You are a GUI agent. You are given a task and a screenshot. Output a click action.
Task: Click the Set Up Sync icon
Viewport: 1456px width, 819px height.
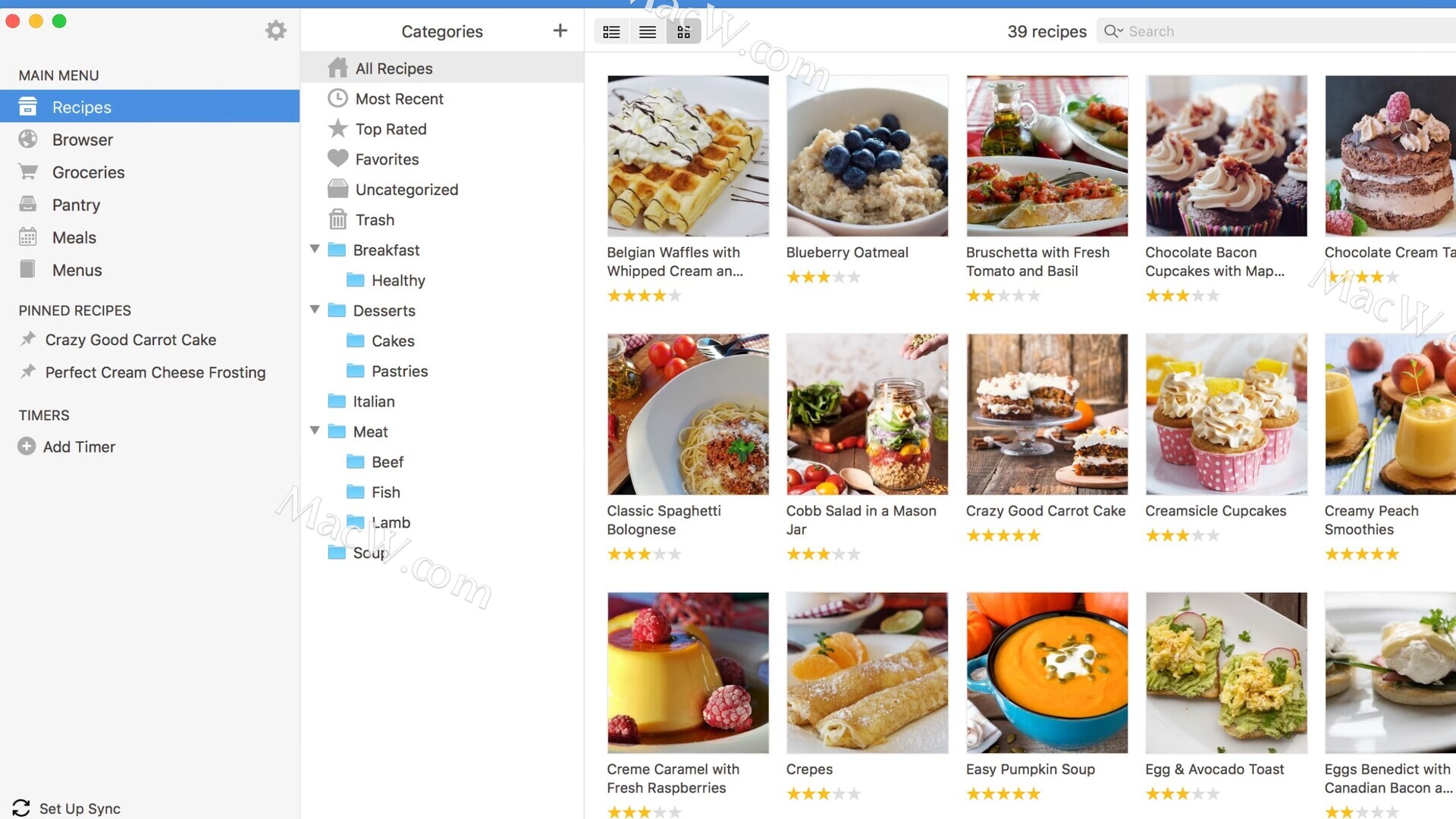(21, 808)
